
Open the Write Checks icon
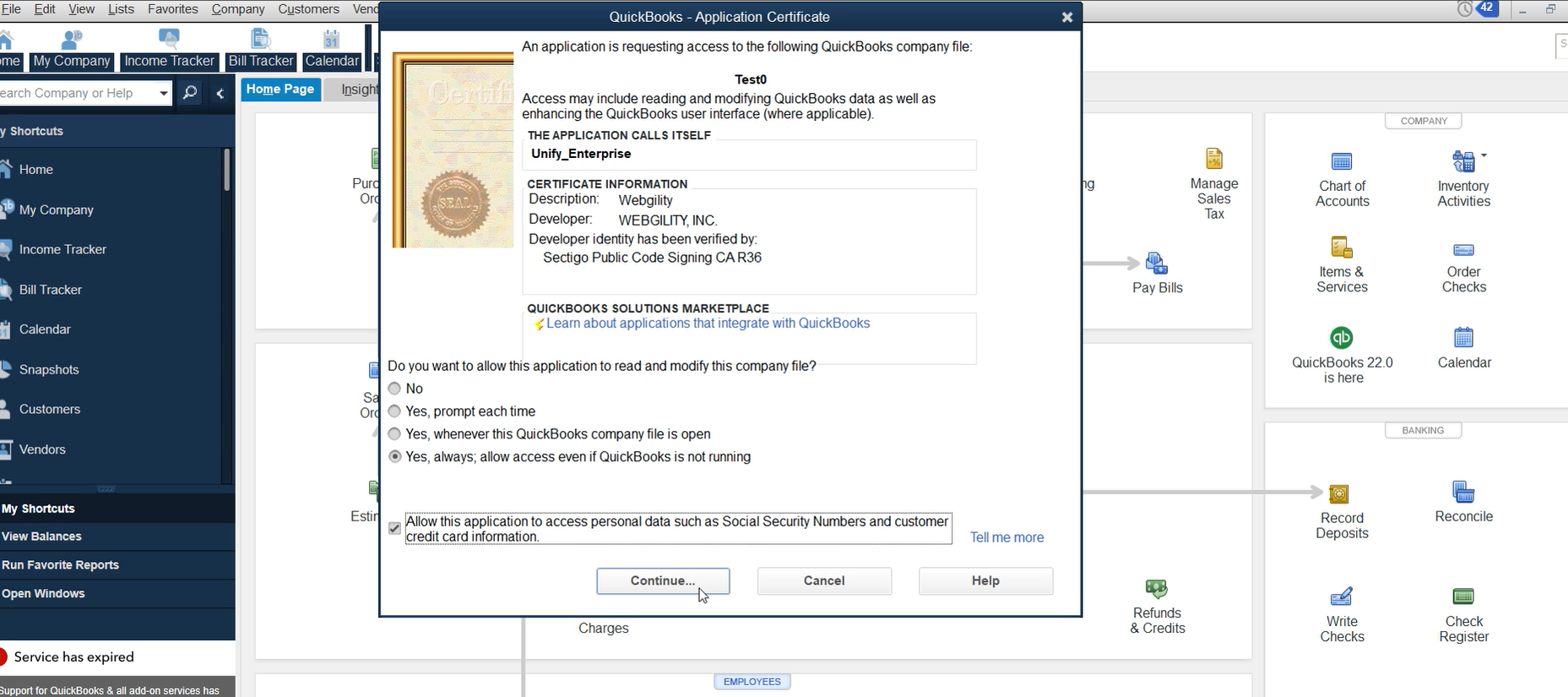click(1342, 597)
